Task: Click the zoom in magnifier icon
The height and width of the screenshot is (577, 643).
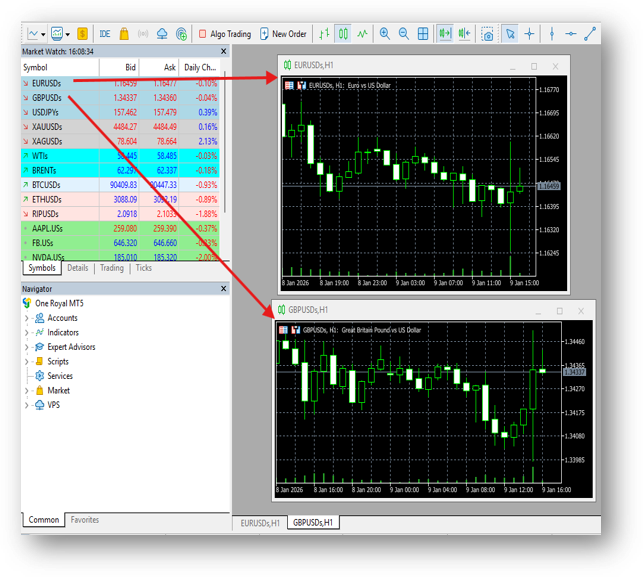Action: tap(384, 34)
